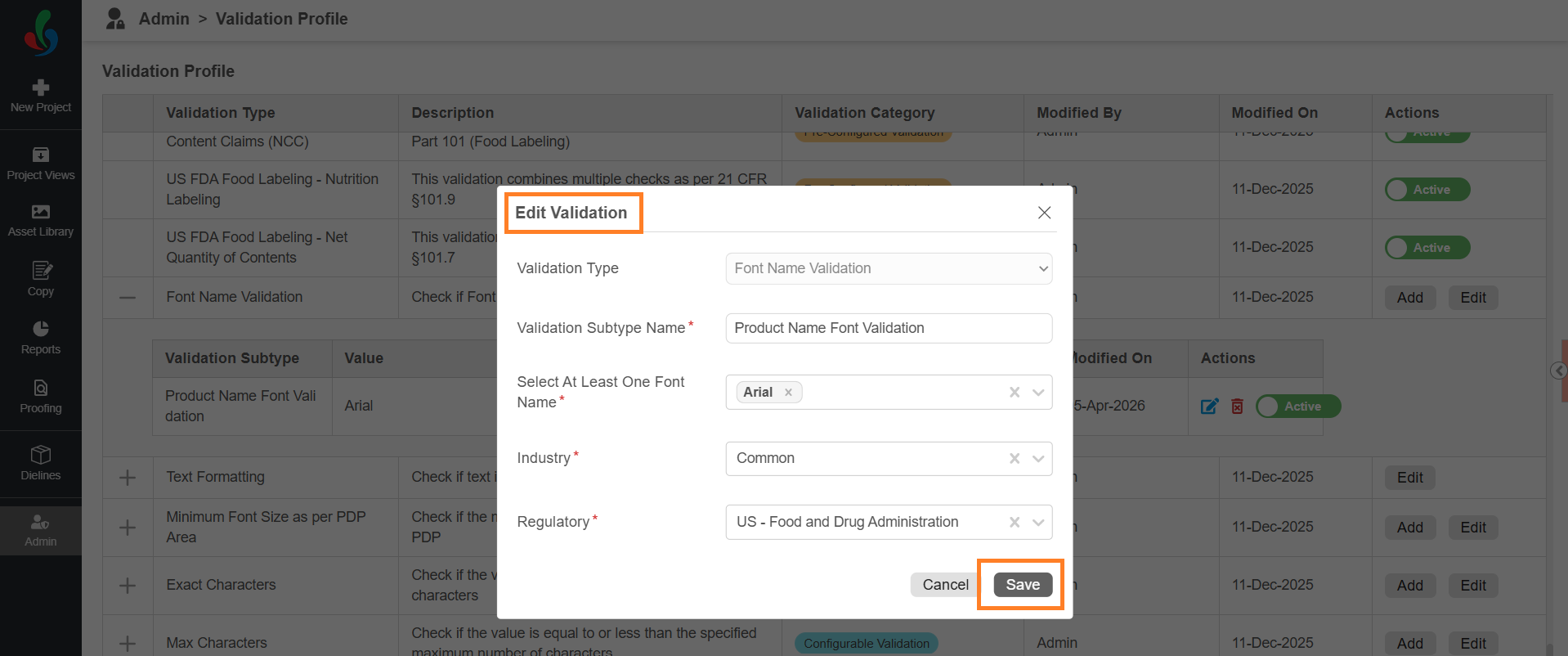Click the Validation Subtype Name field
Screen dimensions: 1568x656
888,328
